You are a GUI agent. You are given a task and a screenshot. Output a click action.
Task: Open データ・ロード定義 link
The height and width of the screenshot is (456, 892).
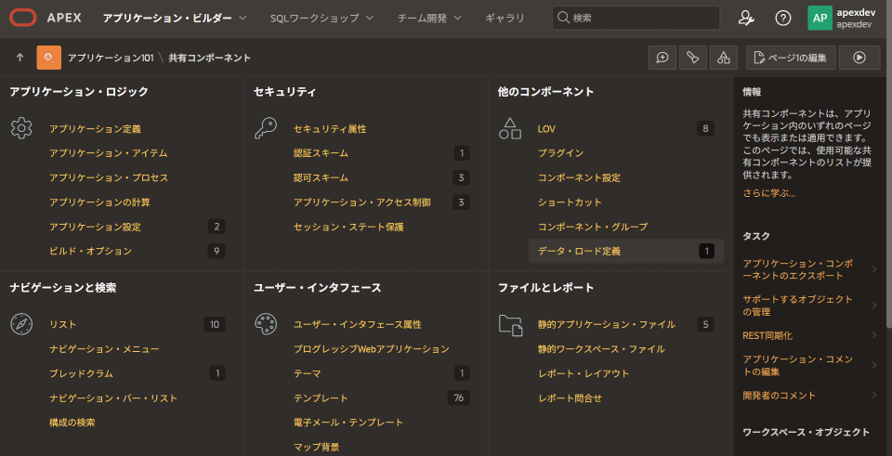[x=579, y=251]
